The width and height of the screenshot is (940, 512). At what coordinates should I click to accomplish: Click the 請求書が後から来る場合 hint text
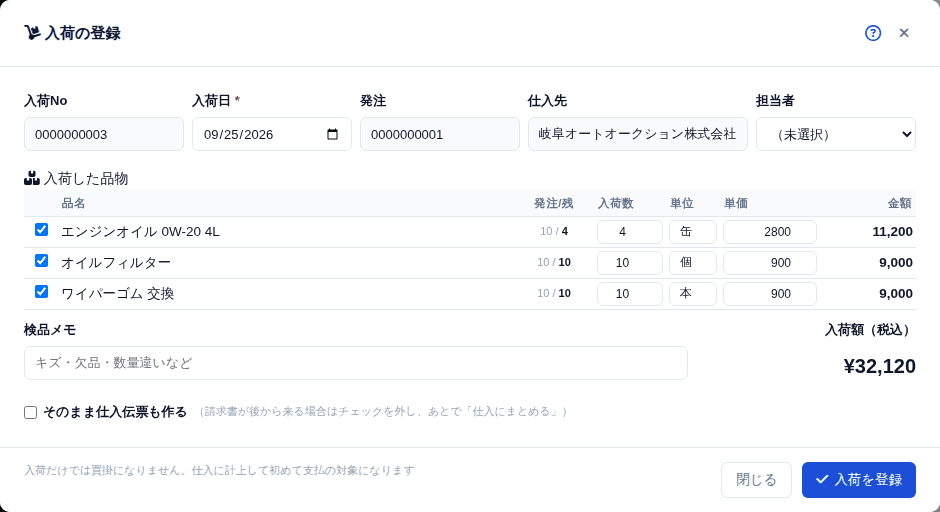(x=383, y=412)
